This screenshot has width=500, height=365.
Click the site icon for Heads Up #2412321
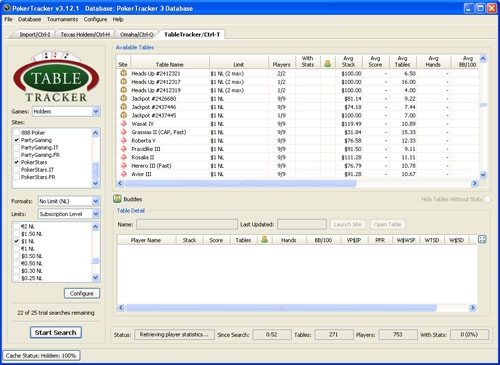click(x=124, y=73)
